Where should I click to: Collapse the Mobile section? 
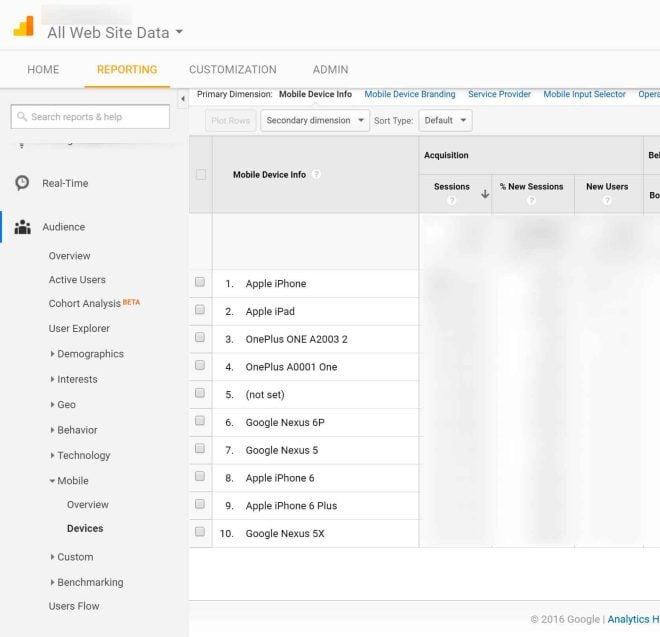tap(69, 480)
